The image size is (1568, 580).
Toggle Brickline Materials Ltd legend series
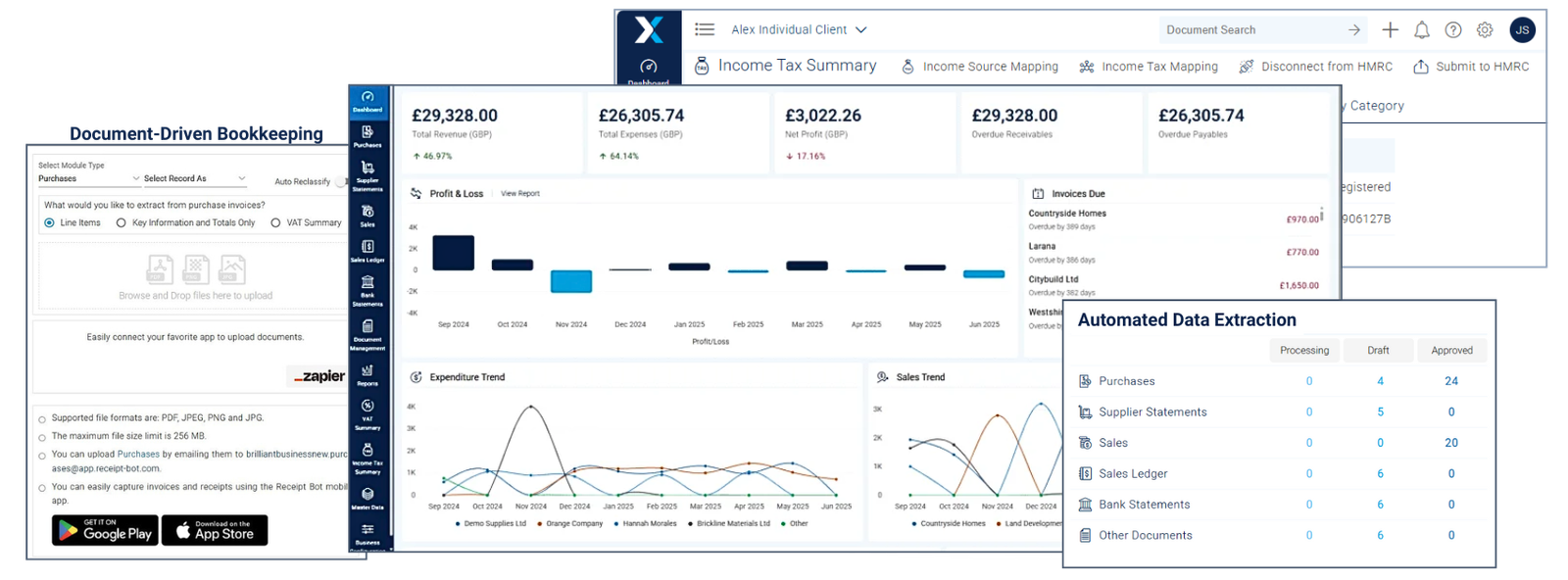pyautogui.click(x=728, y=524)
